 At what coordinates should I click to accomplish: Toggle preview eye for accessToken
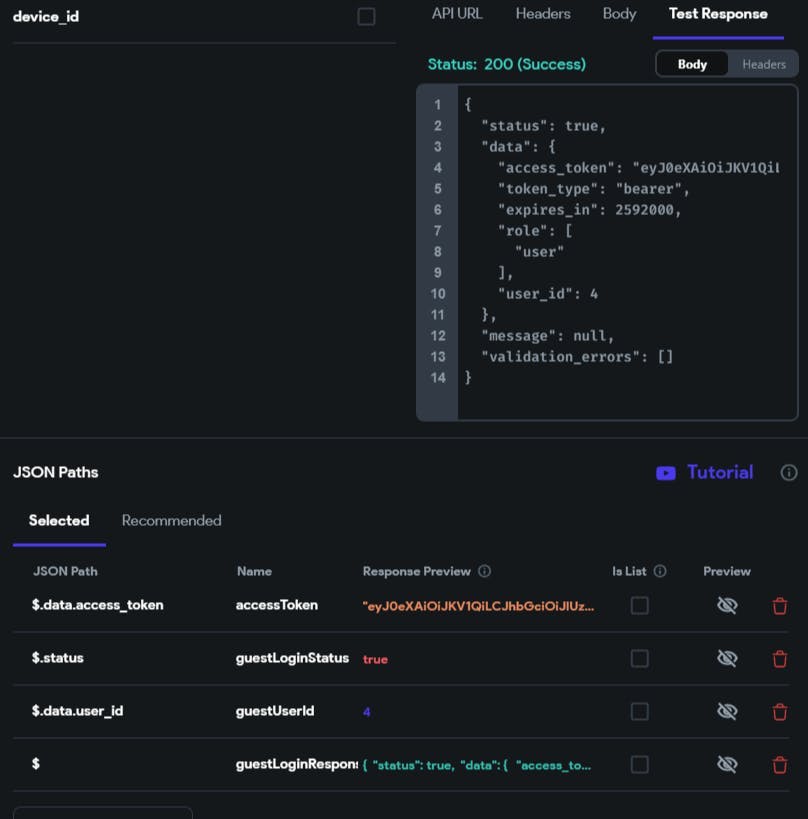coord(727,606)
